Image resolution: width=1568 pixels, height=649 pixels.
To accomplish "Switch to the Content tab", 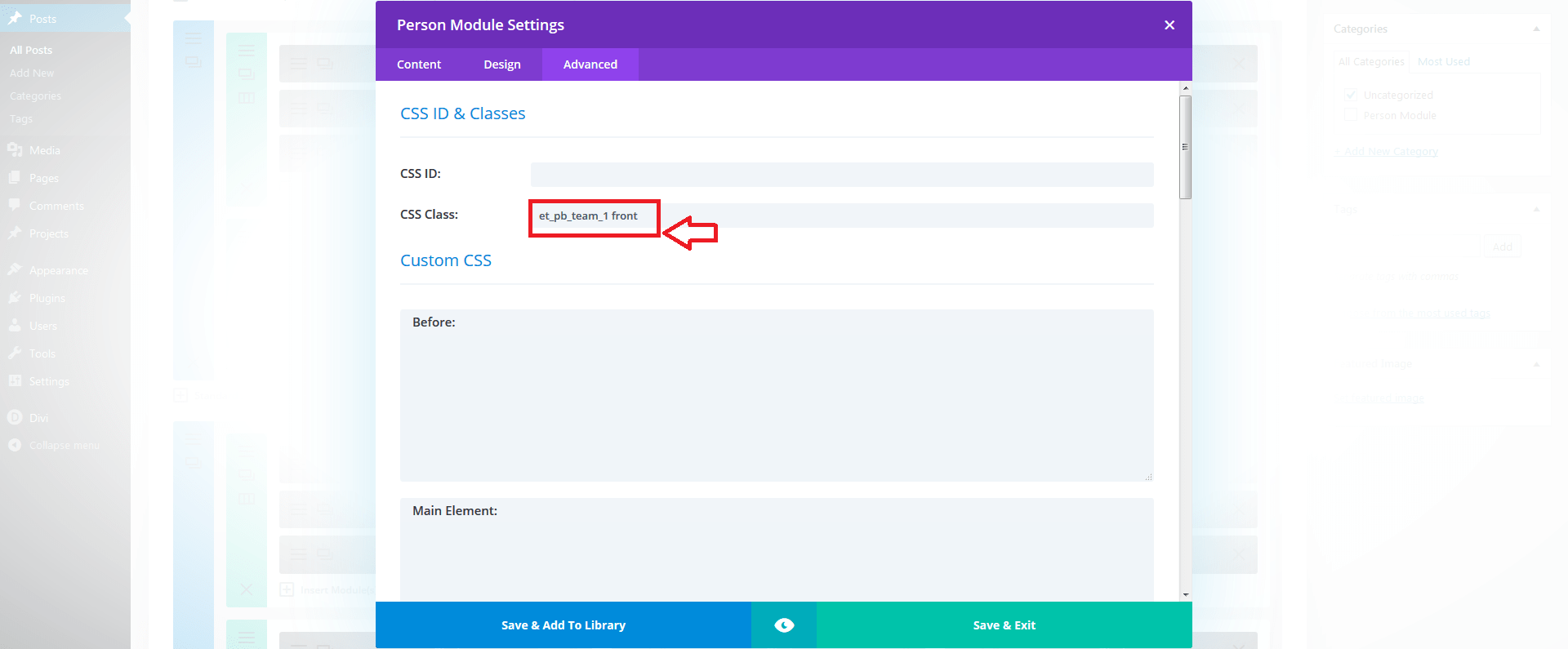I will (419, 64).
